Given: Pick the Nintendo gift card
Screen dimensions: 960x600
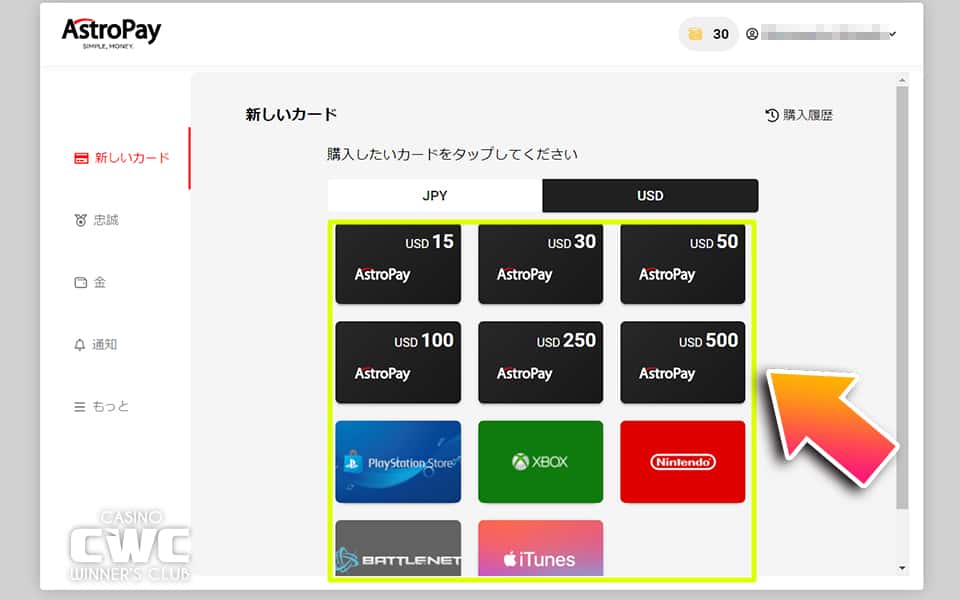Looking at the screenshot, I should (682, 461).
